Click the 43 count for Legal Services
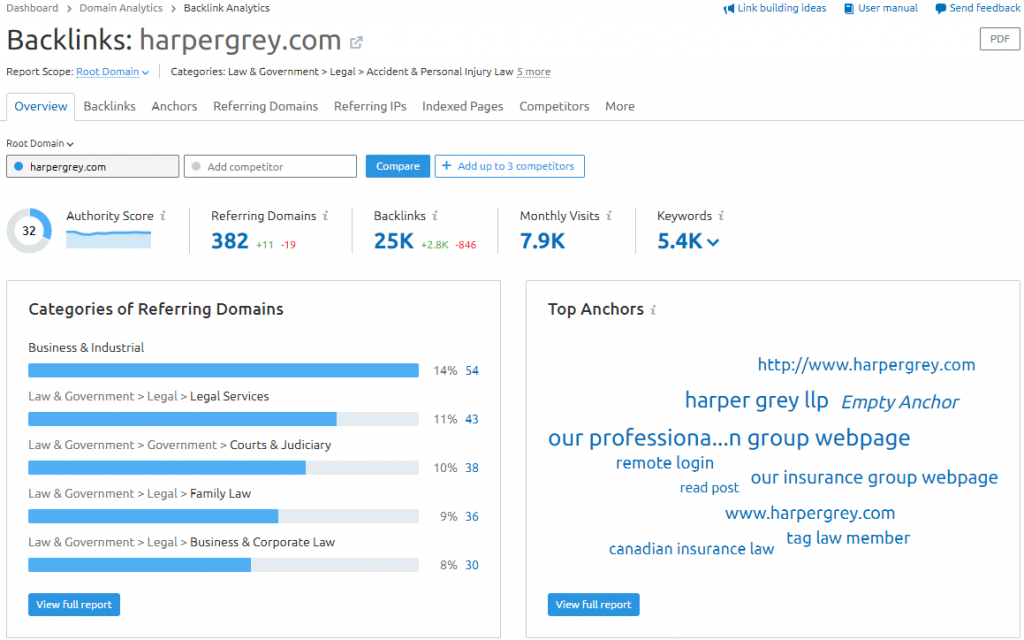The image size is (1024, 640). click(472, 419)
